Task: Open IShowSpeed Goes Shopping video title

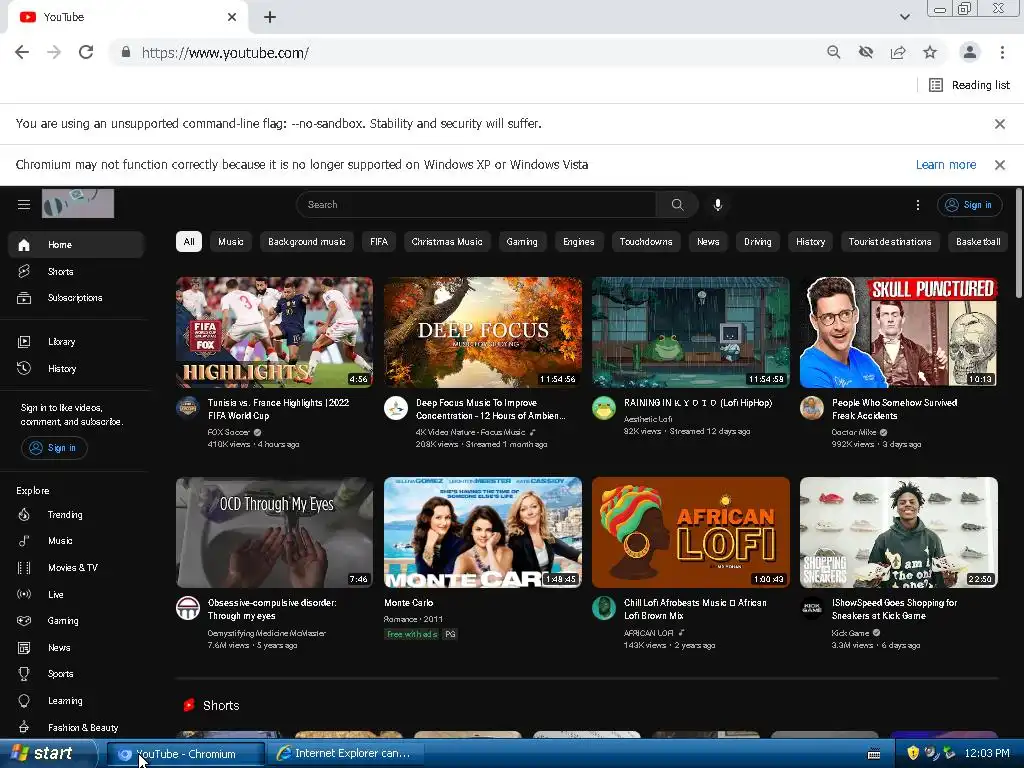Action: [x=894, y=609]
